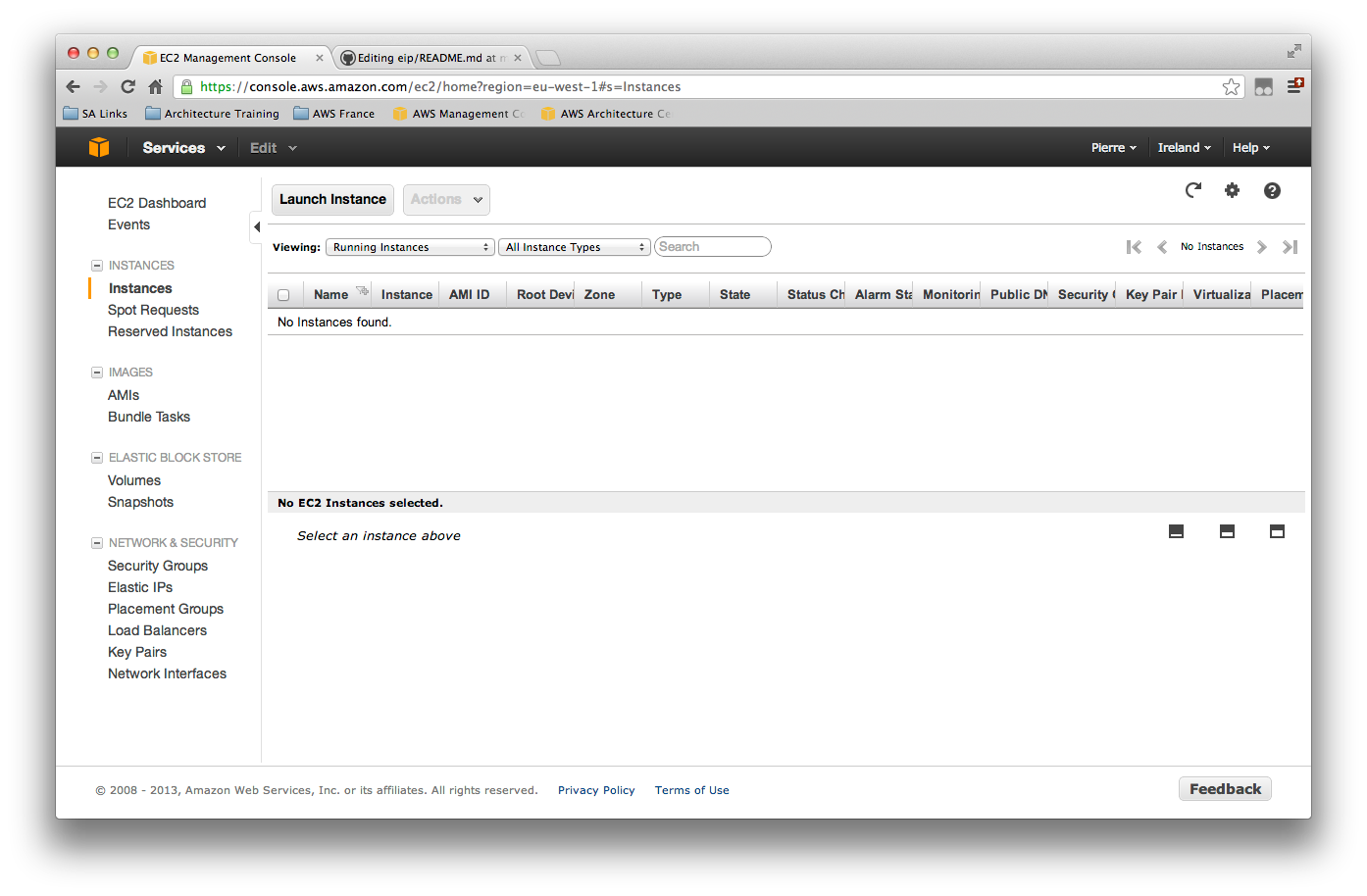Image resolution: width=1367 pixels, height=896 pixels.
Task: Open the help question mark icon
Action: point(1272,190)
